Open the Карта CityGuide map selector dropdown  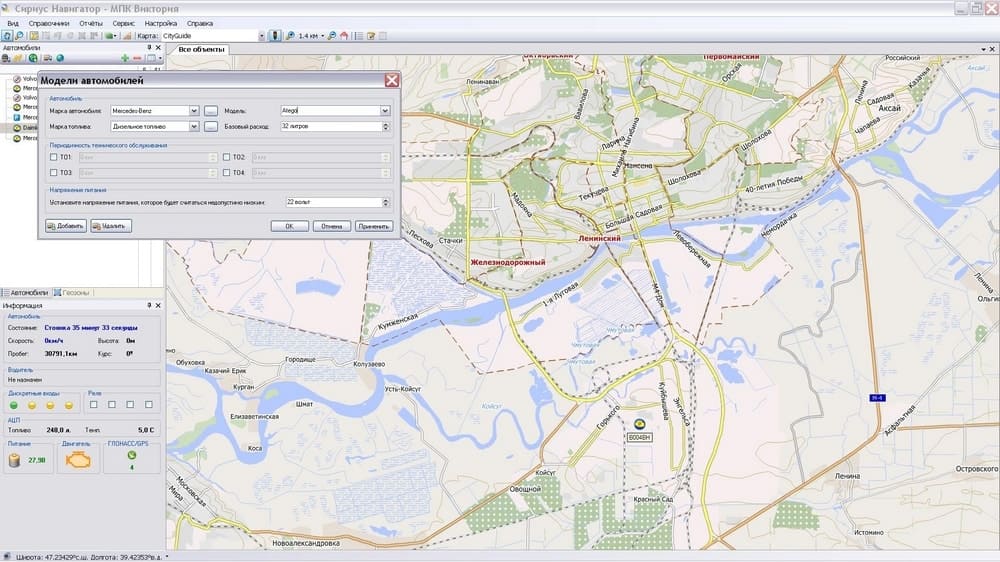(x=260, y=35)
